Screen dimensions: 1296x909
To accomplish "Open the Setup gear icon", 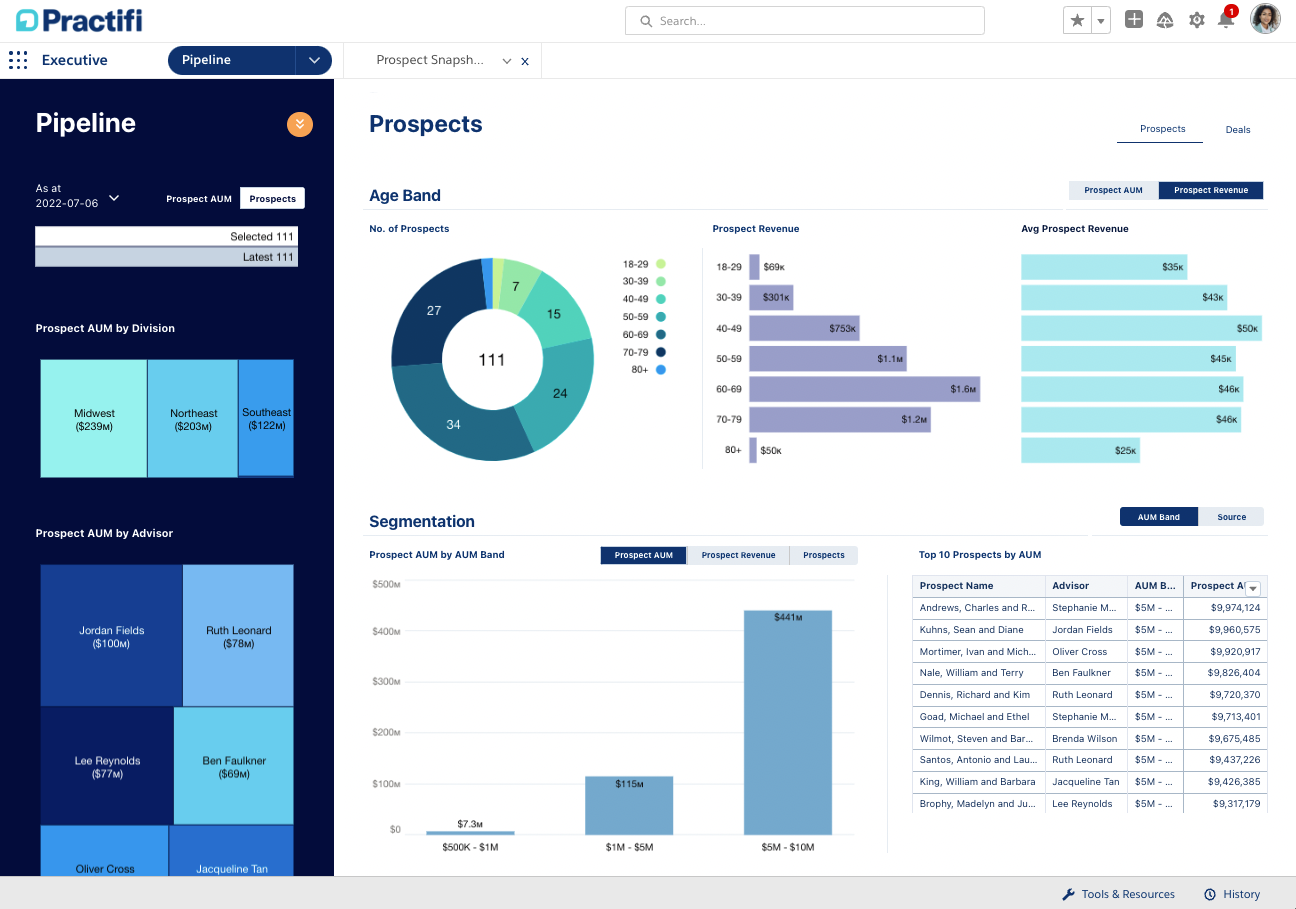I will click(x=1196, y=20).
